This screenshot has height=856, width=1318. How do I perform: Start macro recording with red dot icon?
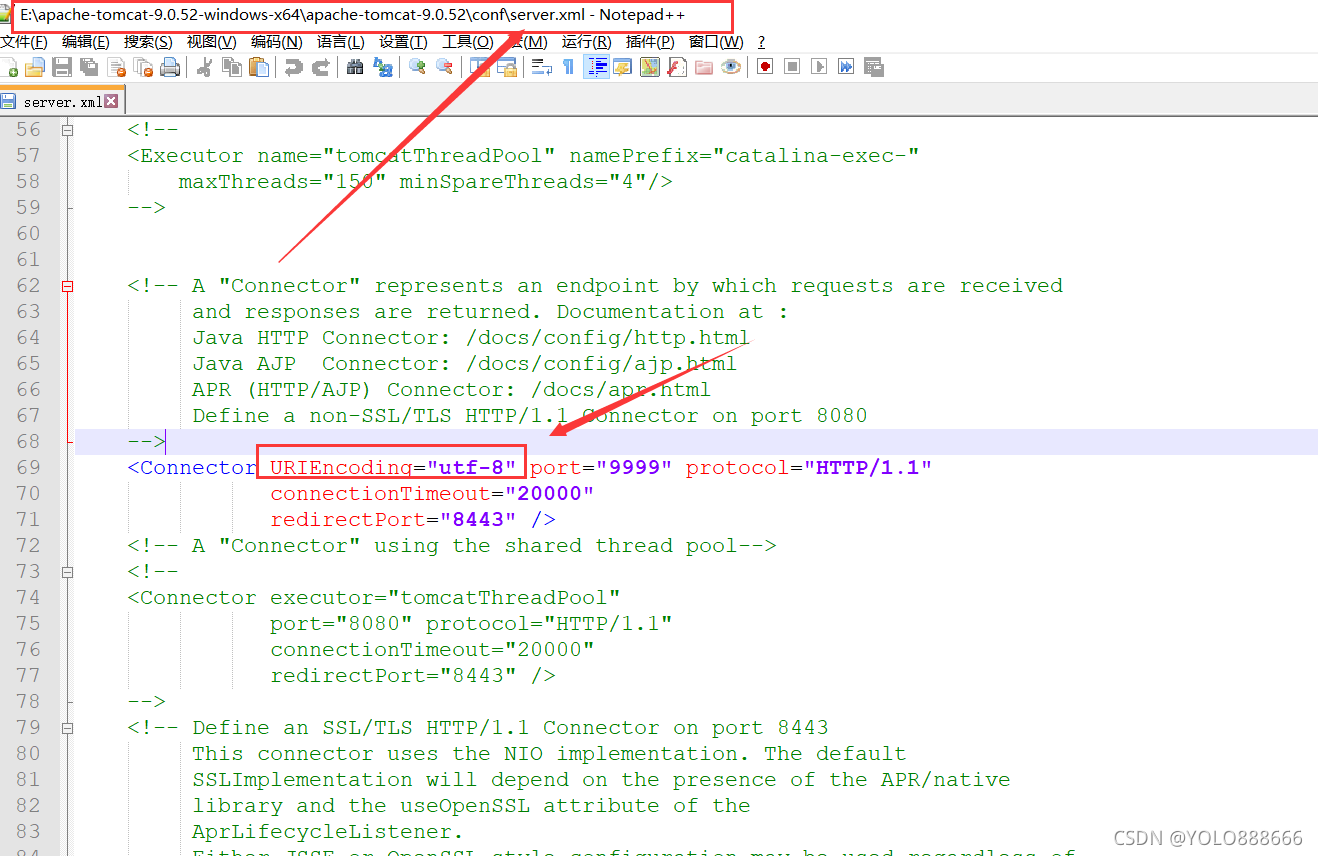click(x=766, y=68)
